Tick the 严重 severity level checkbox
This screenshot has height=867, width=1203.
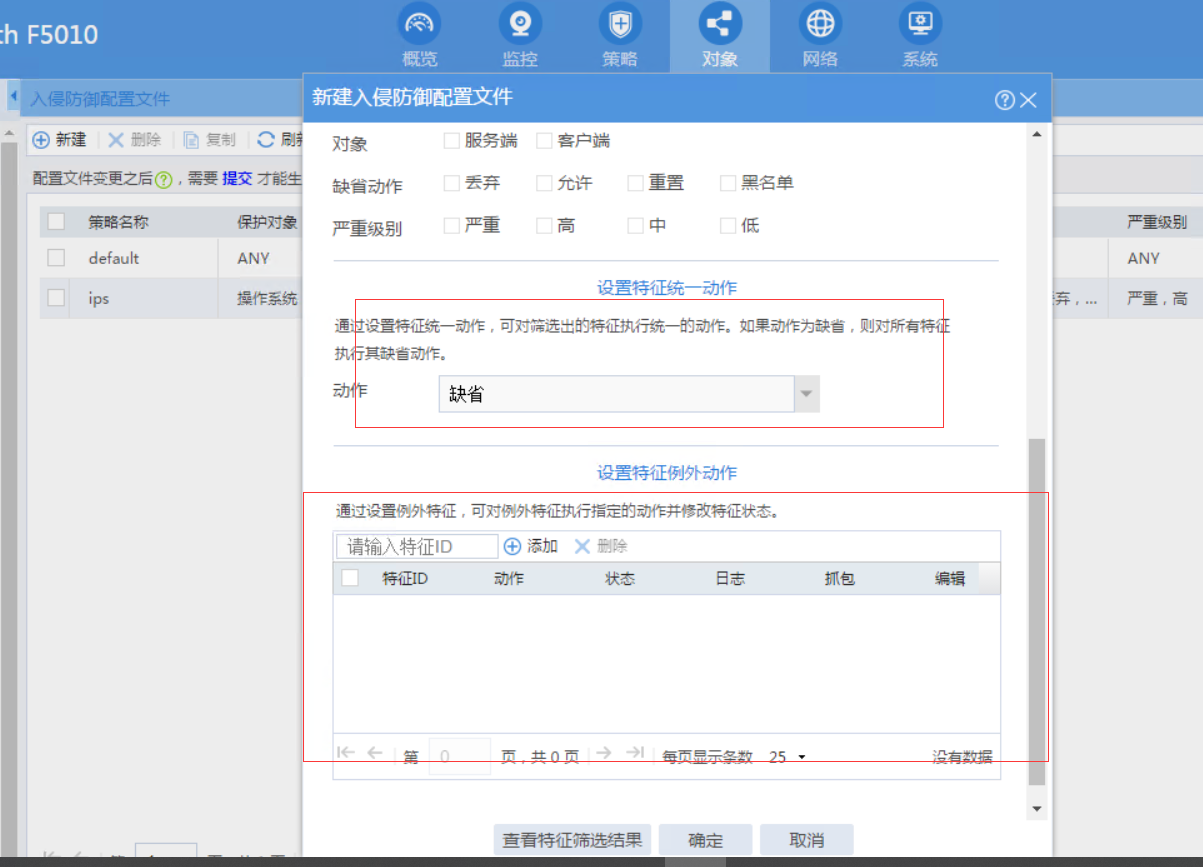click(x=452, y=225)
